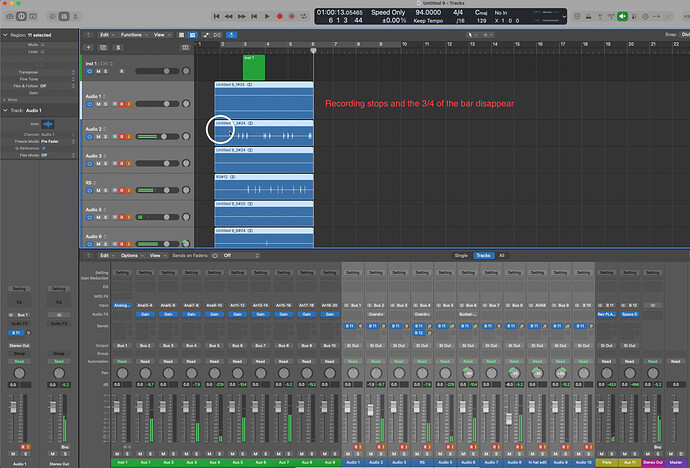Open the Library panel icon in the control bar
Image resolution: width=690 pixels, height=468 pixels.
(x=10, y=16)
